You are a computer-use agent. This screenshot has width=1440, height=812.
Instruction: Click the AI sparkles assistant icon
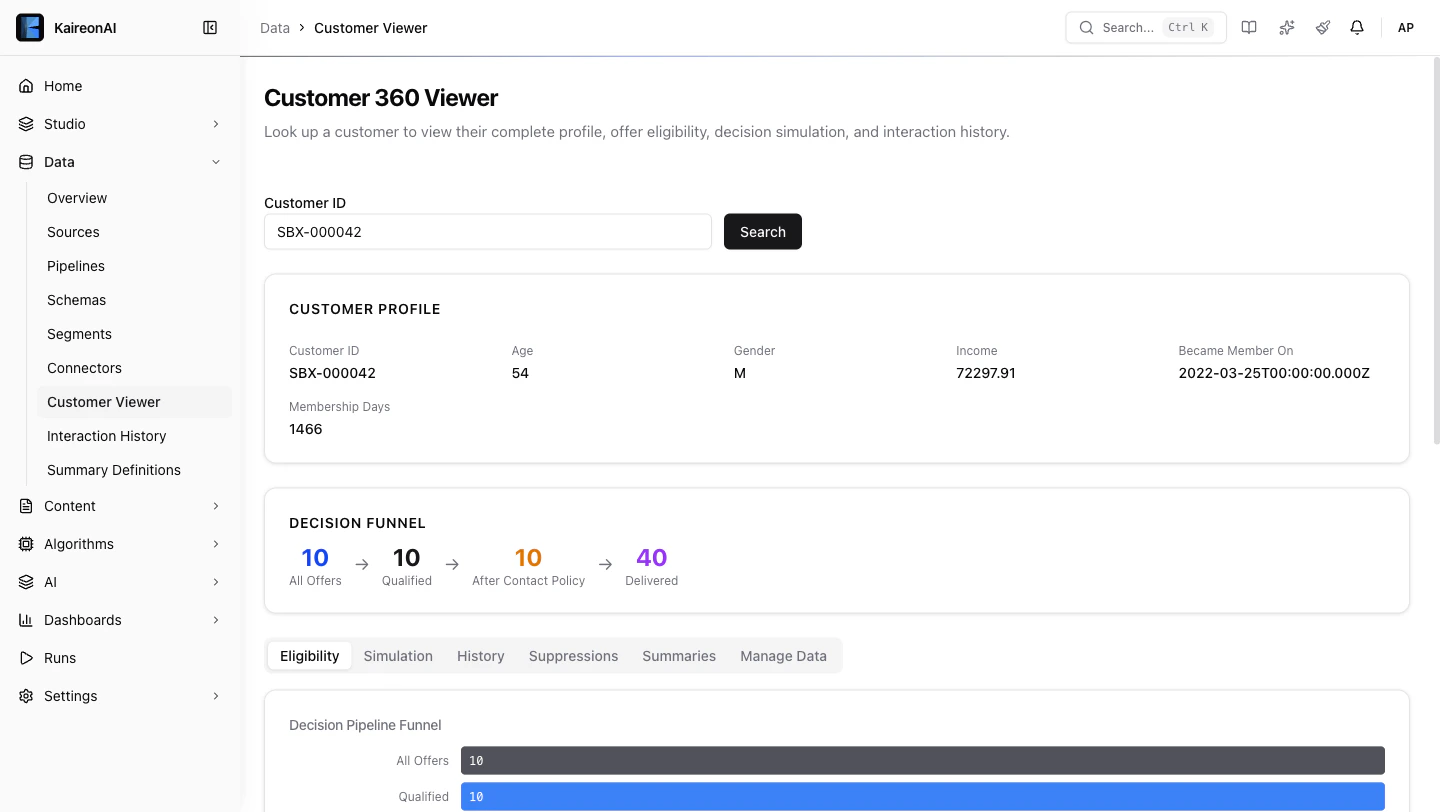click(x=1286, y=27)
